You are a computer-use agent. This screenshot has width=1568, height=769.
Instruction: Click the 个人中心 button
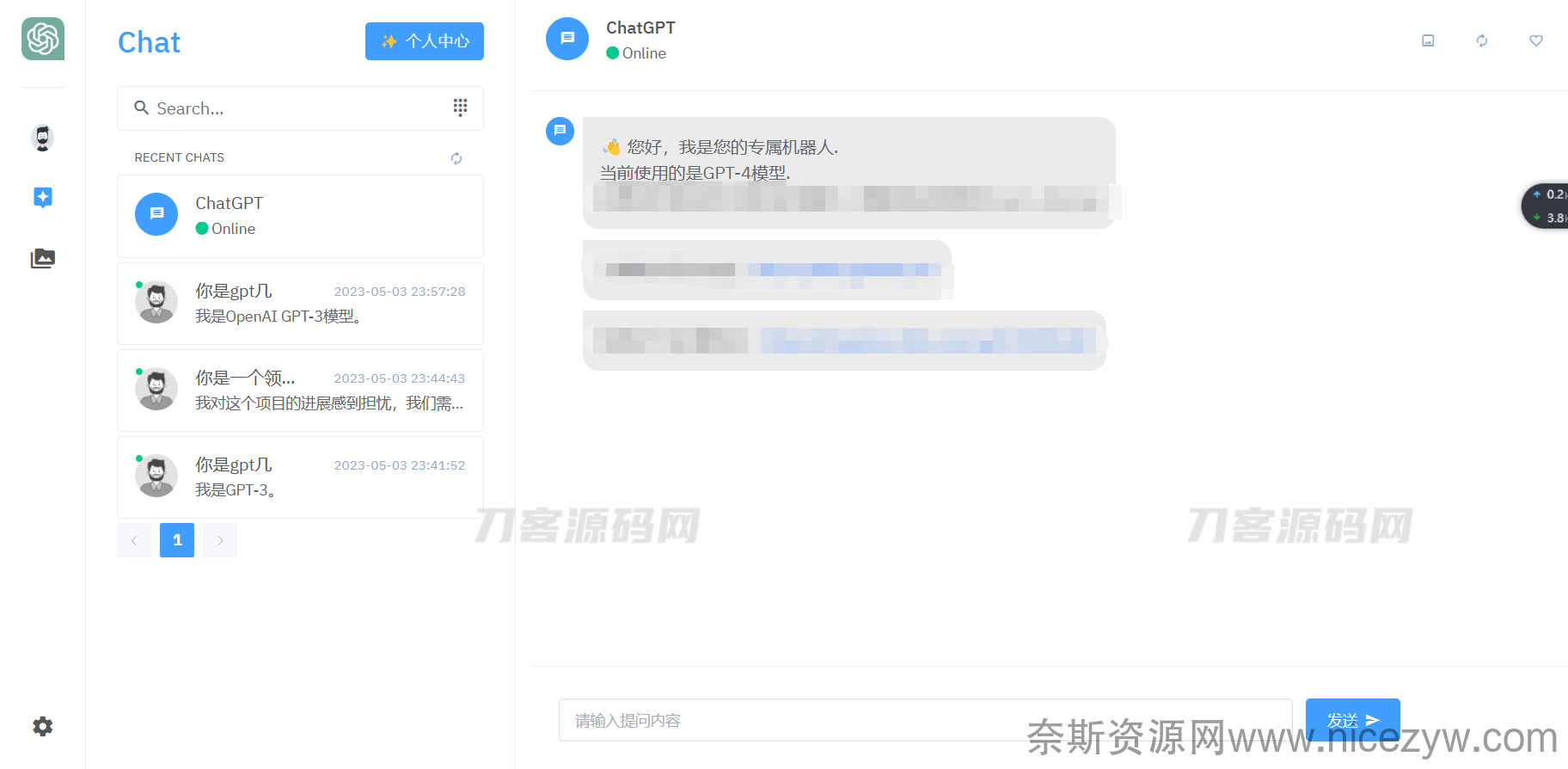(425, 41)
